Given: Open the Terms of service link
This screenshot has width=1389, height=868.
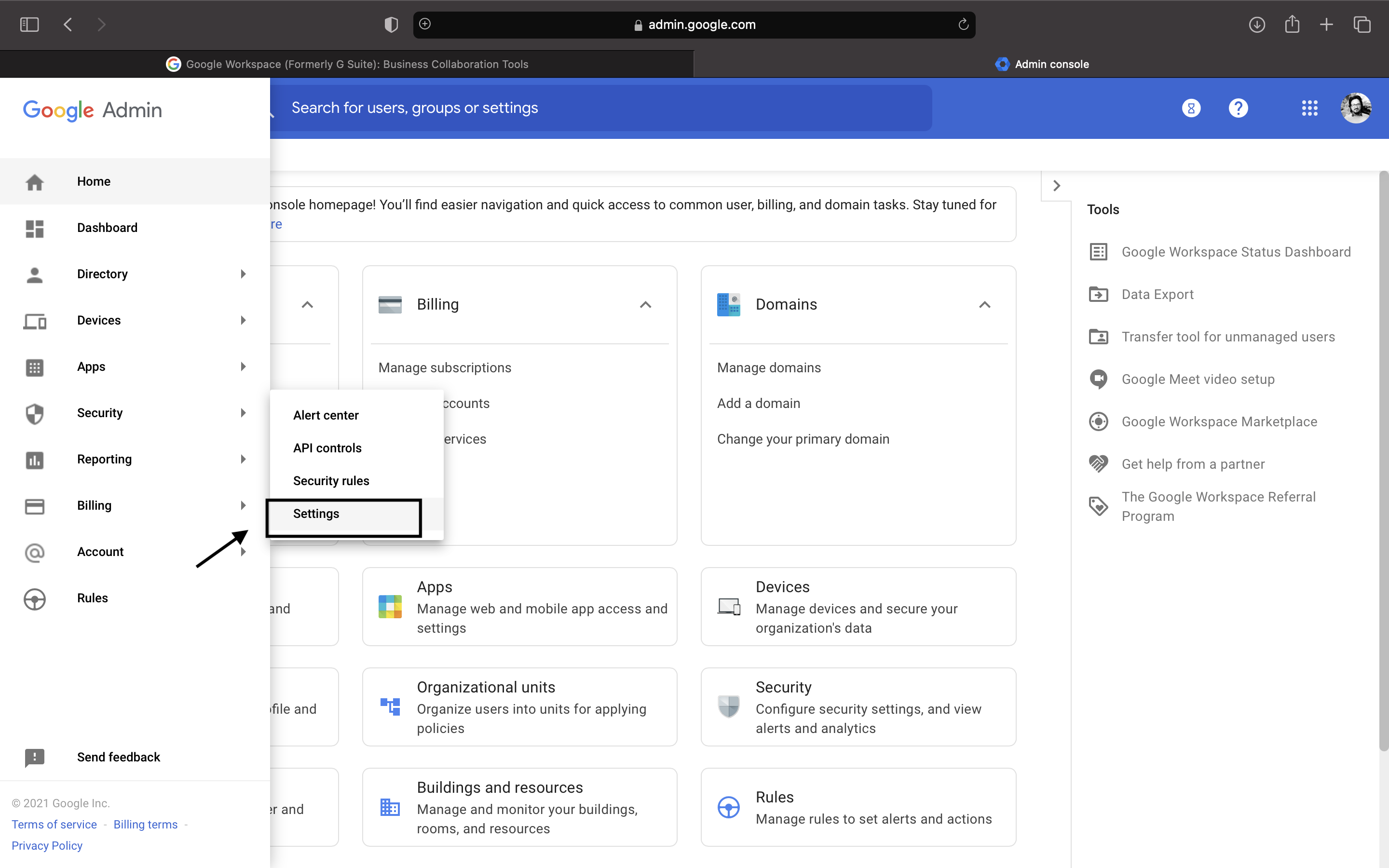Looking at the screenshot, I should (54, 825).
